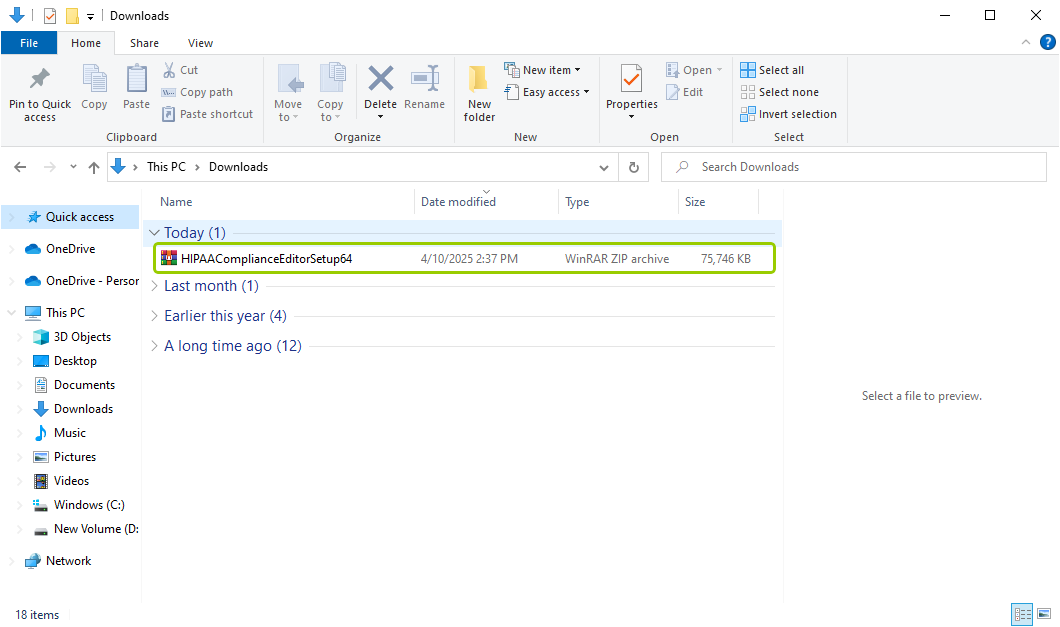Click the Properties checkmark icon
The image size is (1060, 627).
point(631,79)
